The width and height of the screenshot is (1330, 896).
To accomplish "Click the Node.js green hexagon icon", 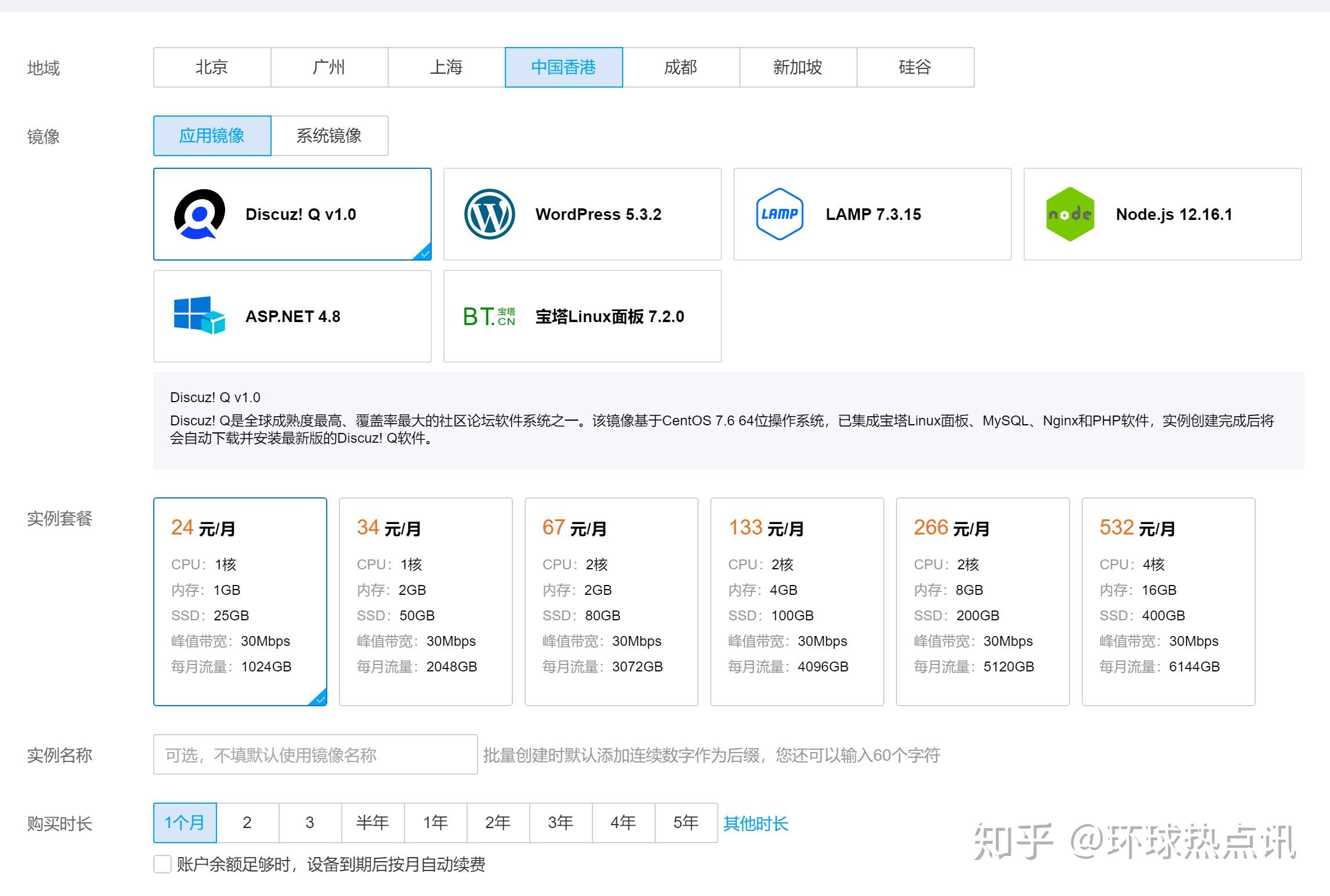I will [1070, 214].
